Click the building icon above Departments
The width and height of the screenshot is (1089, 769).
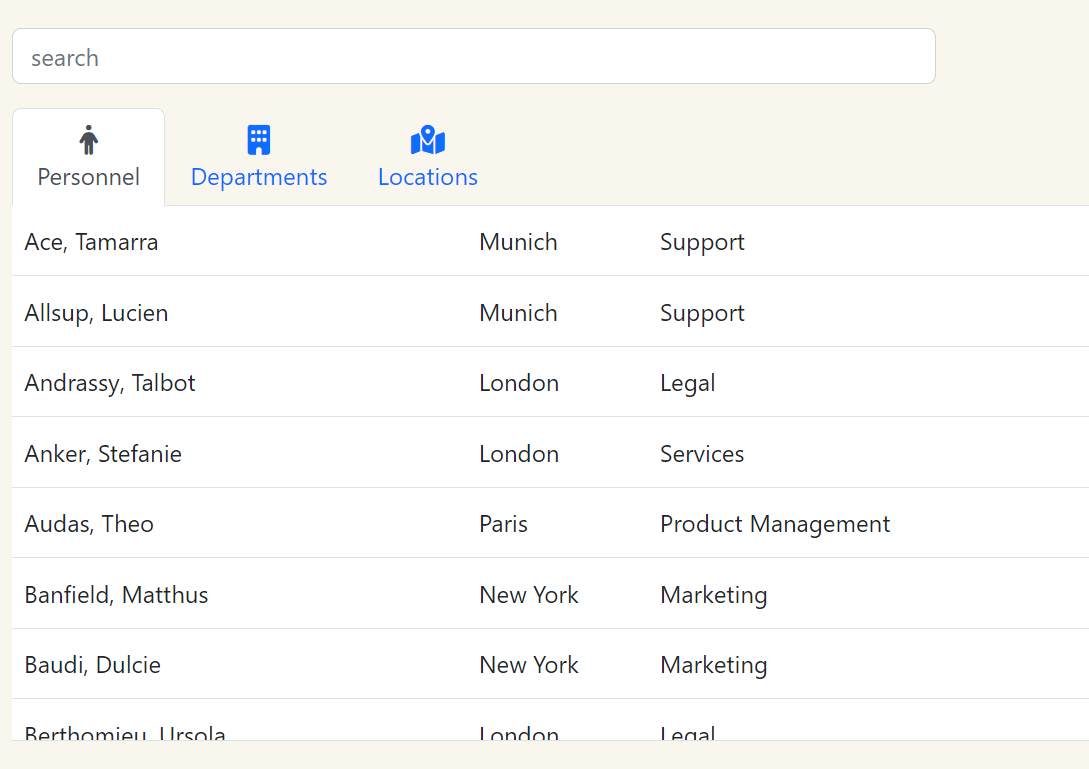tap(258, 139)
